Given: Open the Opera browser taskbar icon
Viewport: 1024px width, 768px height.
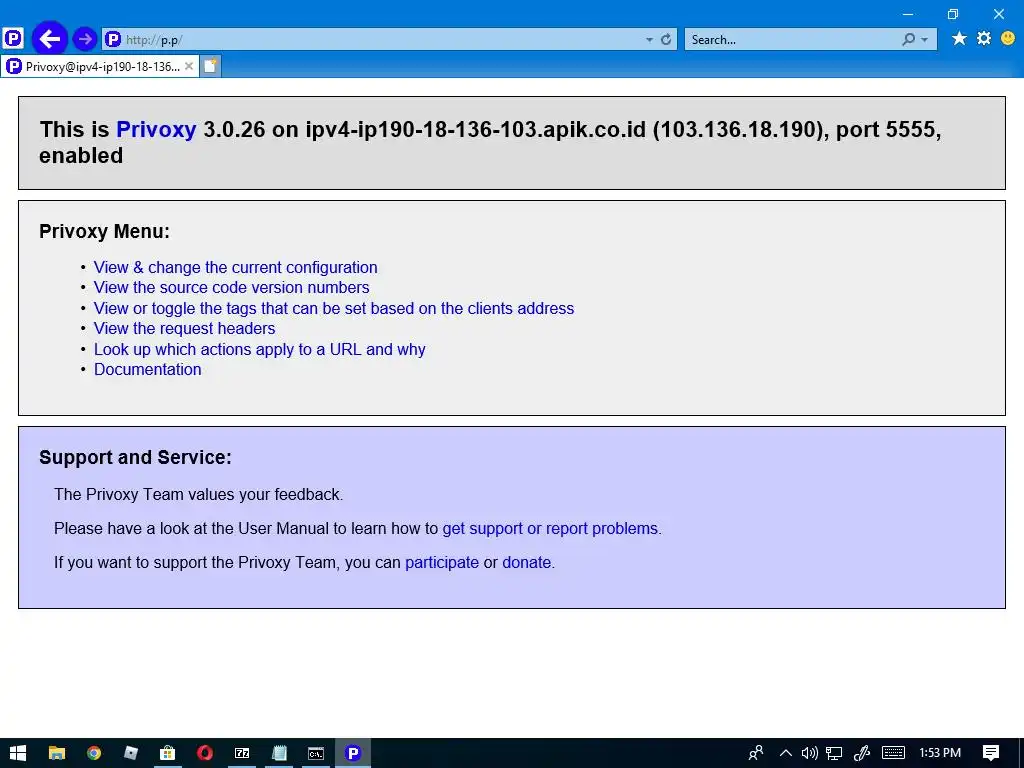Looking at the screenshot, I should point(205,753).
